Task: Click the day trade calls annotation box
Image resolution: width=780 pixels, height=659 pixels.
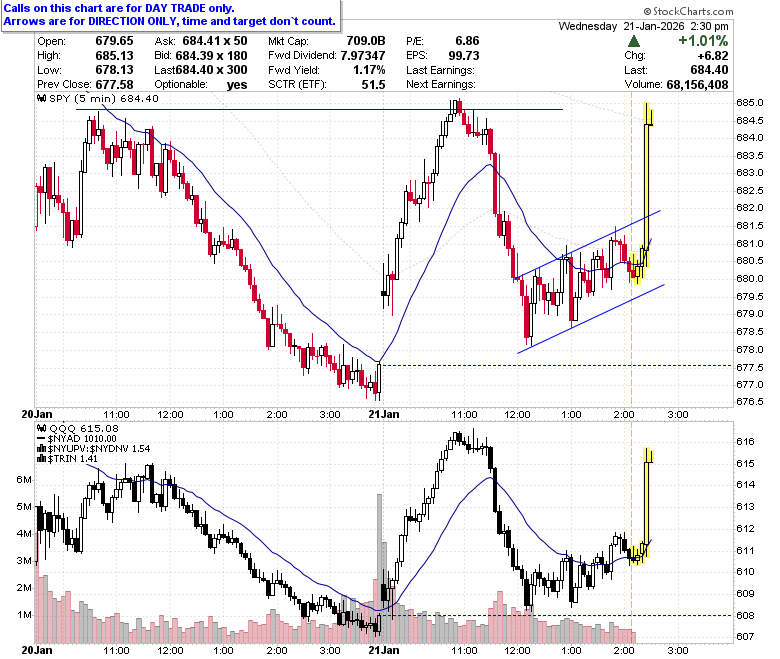Action: click(x=171, y=15)
